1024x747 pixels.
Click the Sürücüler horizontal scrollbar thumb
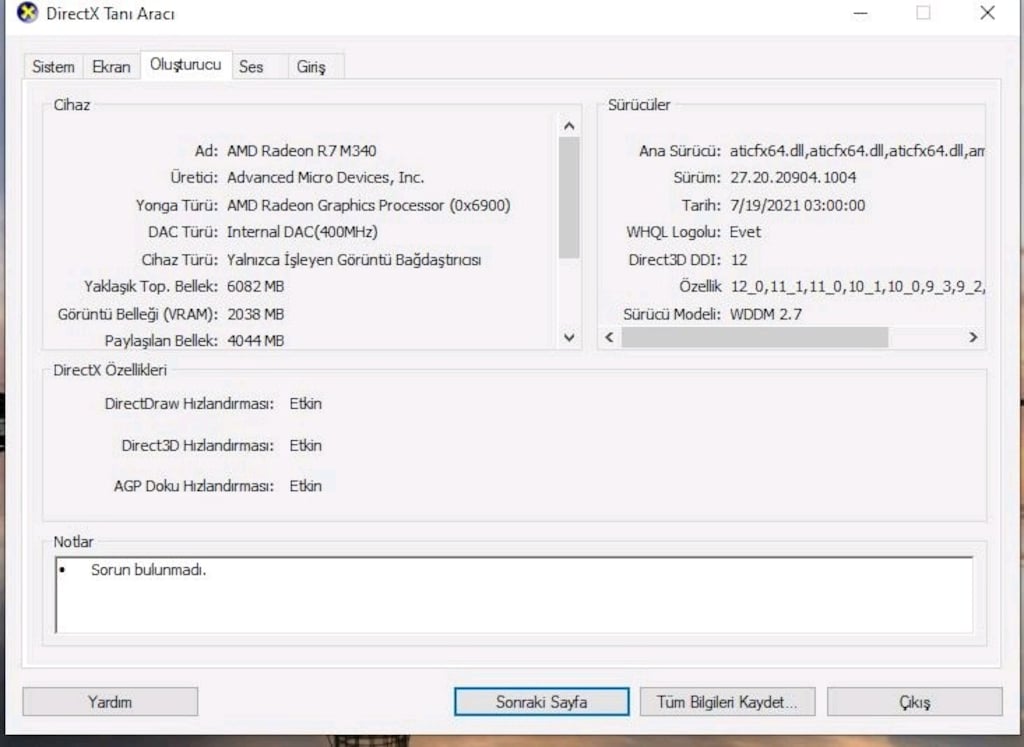[754, 337]
